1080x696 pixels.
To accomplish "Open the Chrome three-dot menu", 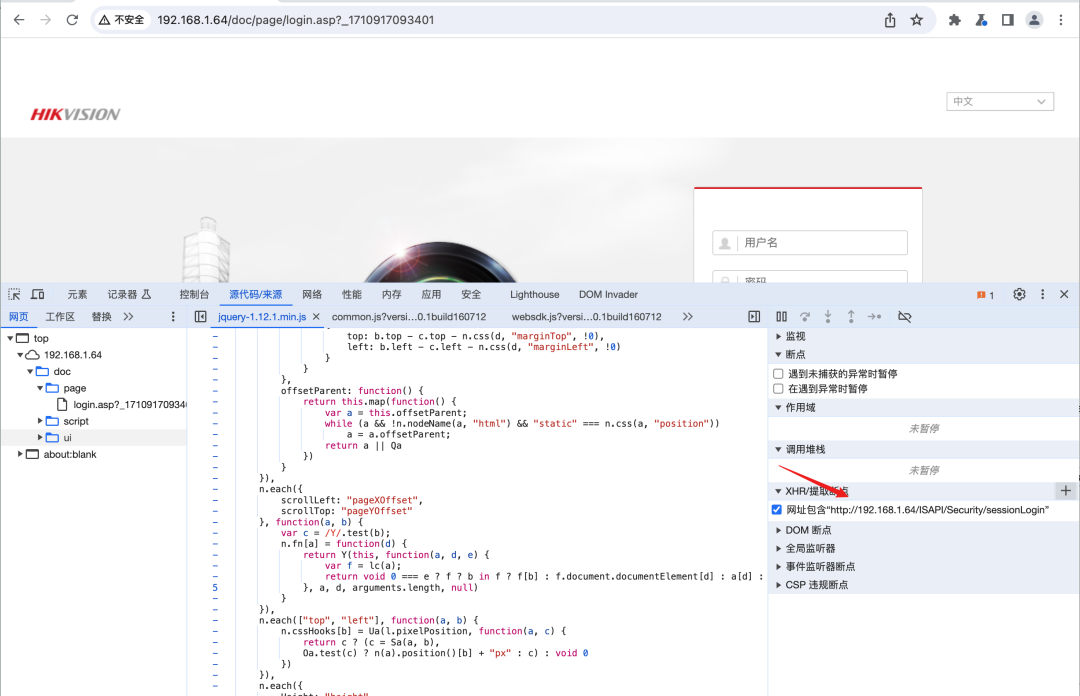I will tap(1061, 20).
